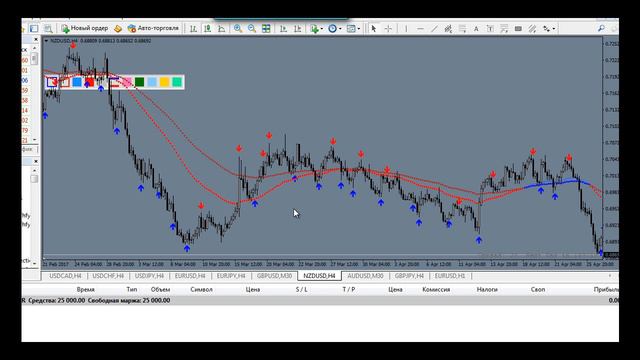Zoom out of the chart
Image resolution: width=640 pixels, height=360 pixels.
point(252,29)
